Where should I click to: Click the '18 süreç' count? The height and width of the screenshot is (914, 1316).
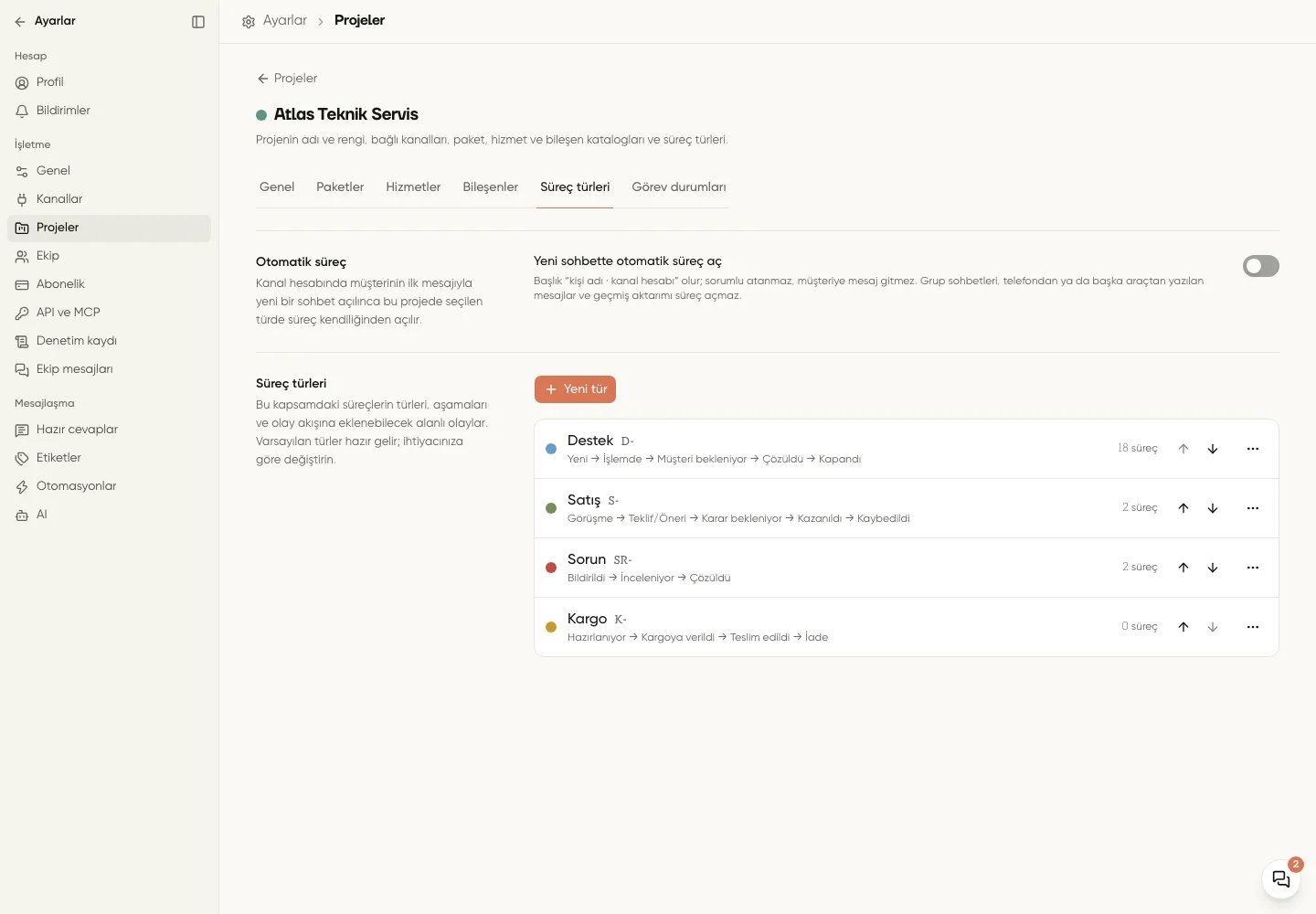[x=1137, y=448]
